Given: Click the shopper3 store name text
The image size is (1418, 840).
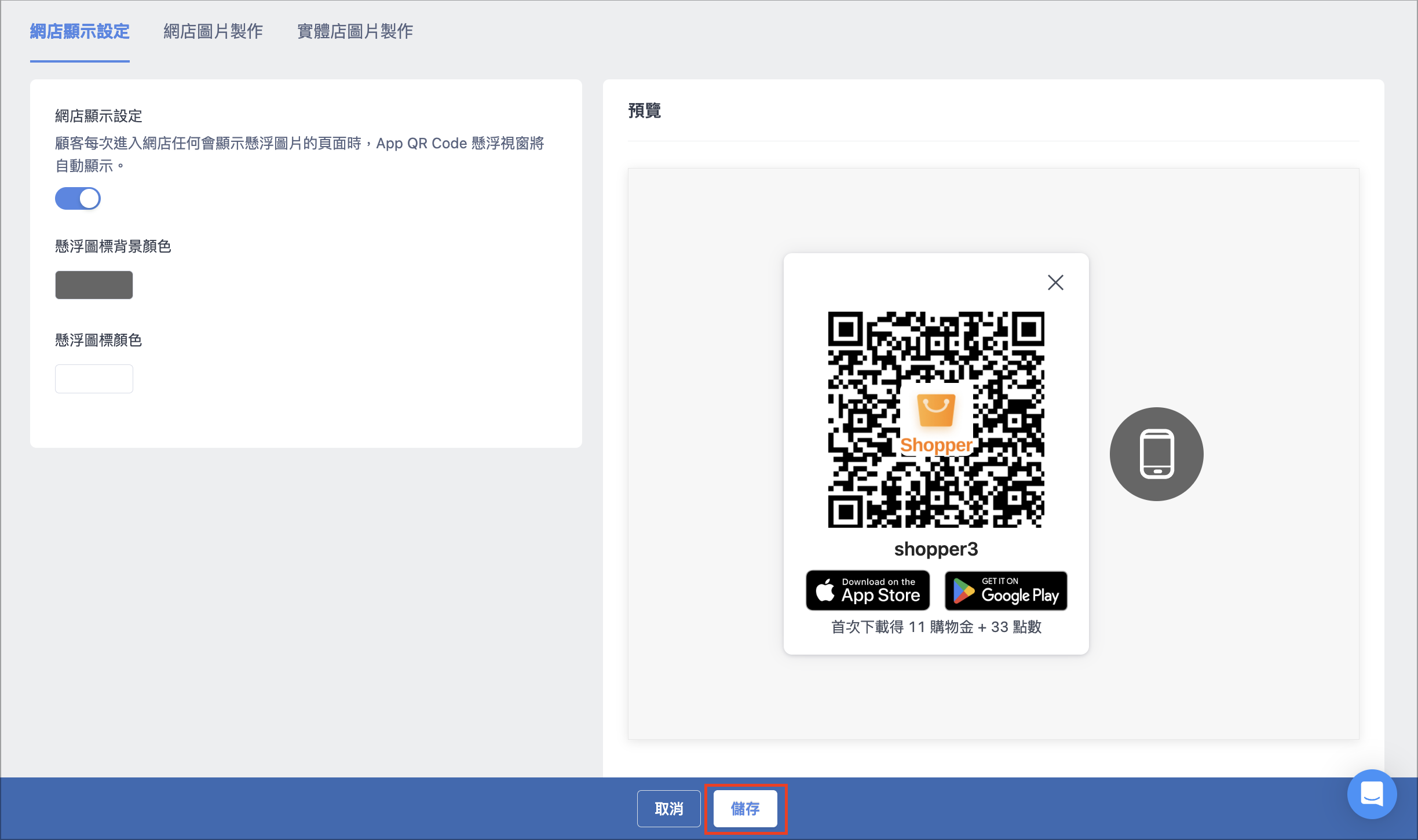Looking at the screenshot, I should pos(936,549).
